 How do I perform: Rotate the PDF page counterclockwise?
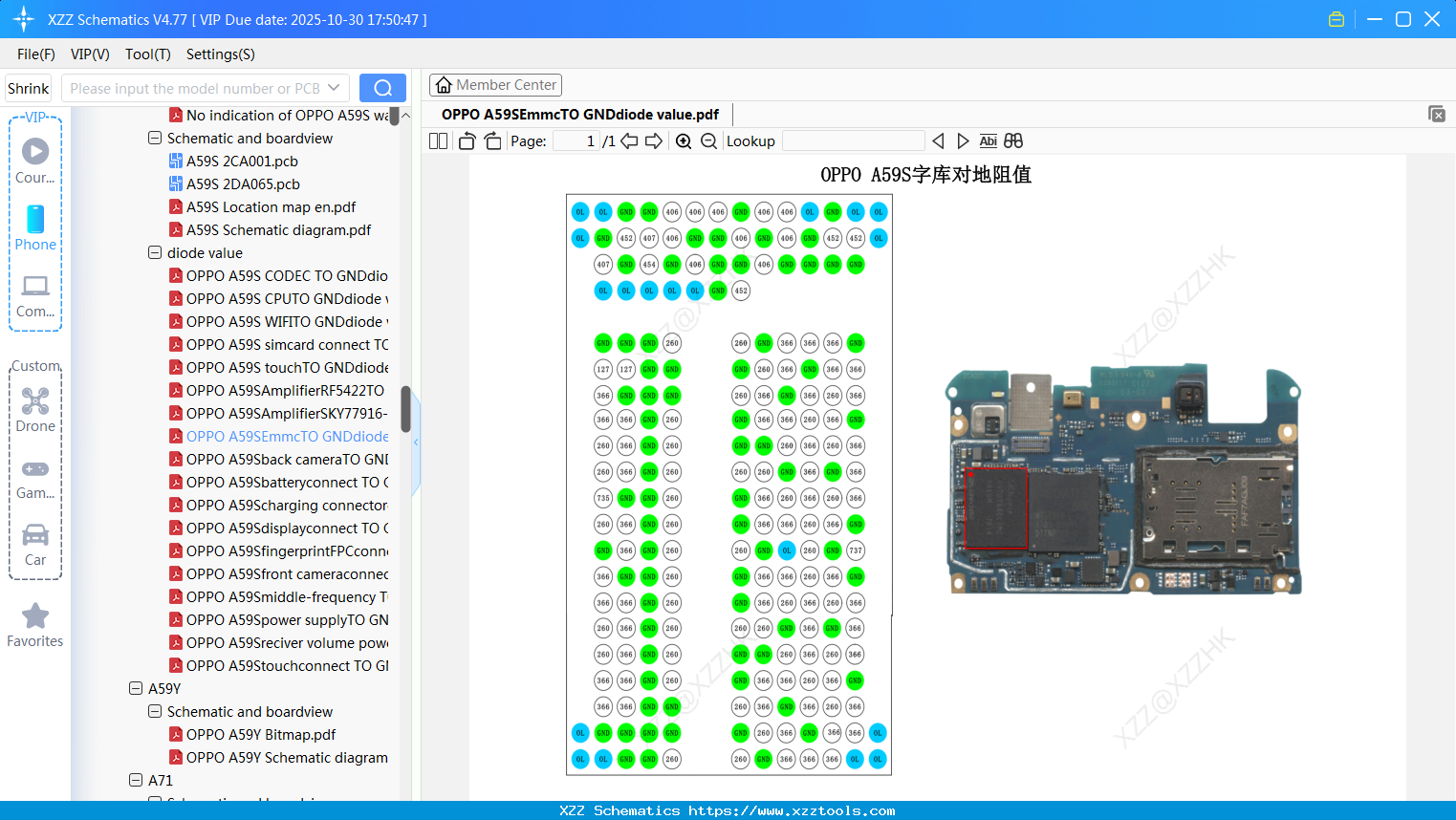pyautogui.click(x=466, y=140)
